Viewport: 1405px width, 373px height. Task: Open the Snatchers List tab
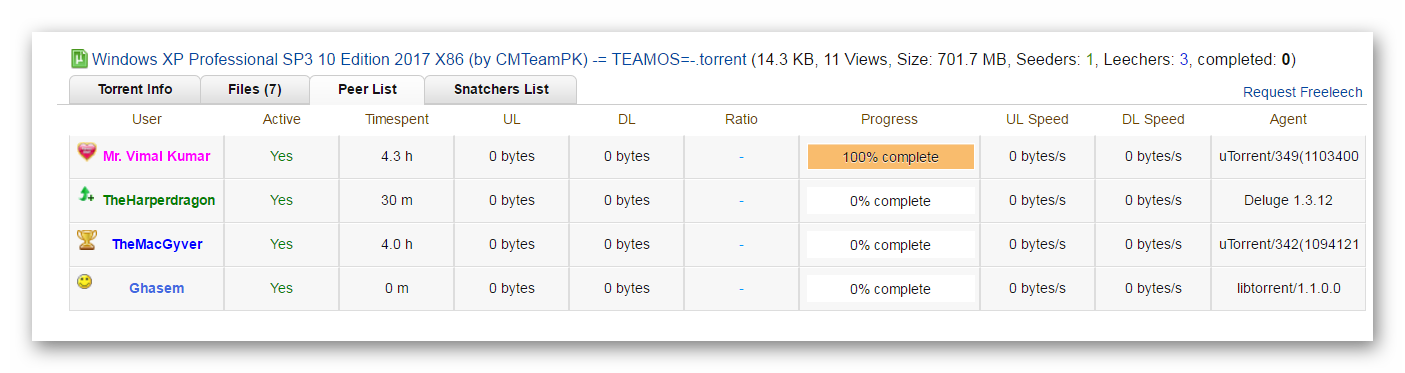[x=501, y=89]
